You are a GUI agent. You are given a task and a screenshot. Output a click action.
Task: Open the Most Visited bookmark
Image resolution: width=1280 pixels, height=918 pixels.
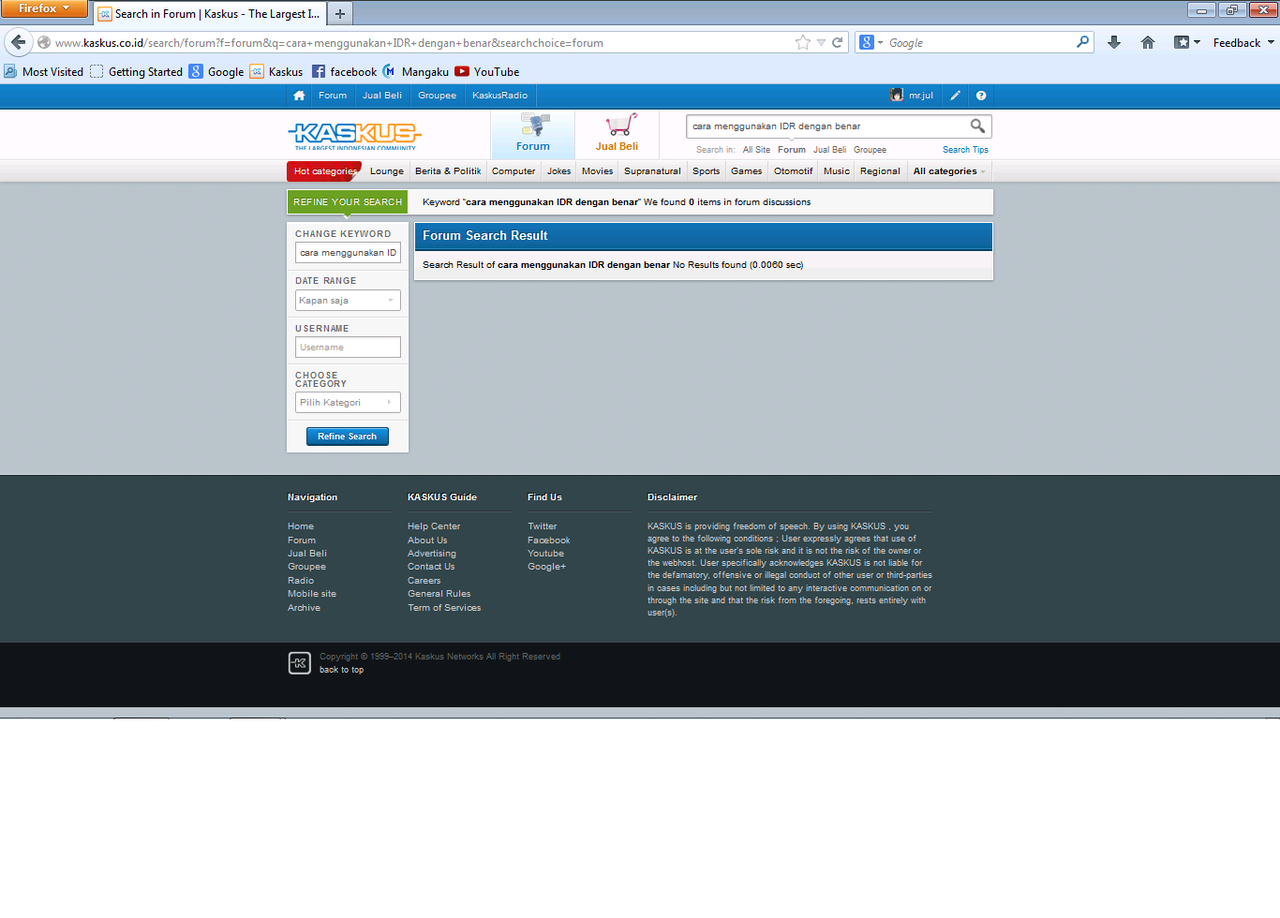[44, 72]
